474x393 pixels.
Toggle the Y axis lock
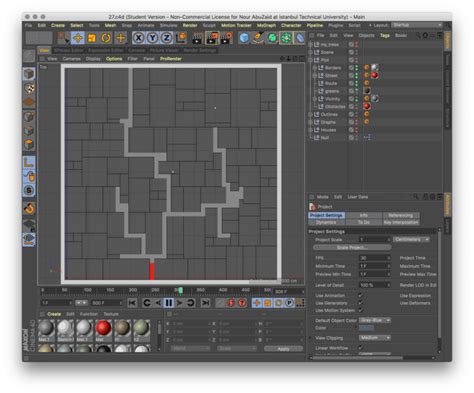[152, 38]
